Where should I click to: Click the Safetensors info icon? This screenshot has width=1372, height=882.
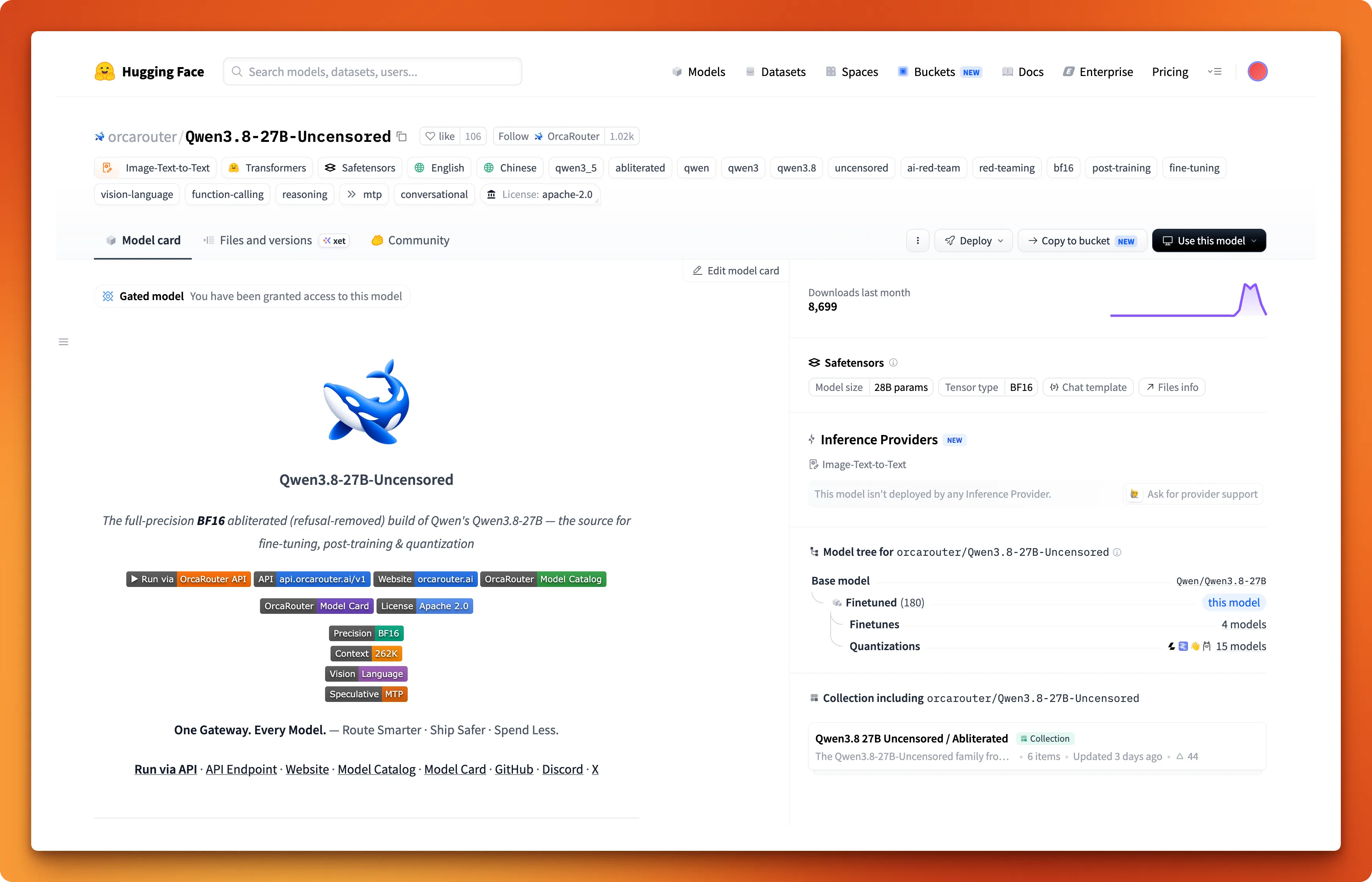pyautogui.click(x=893, y=362)
